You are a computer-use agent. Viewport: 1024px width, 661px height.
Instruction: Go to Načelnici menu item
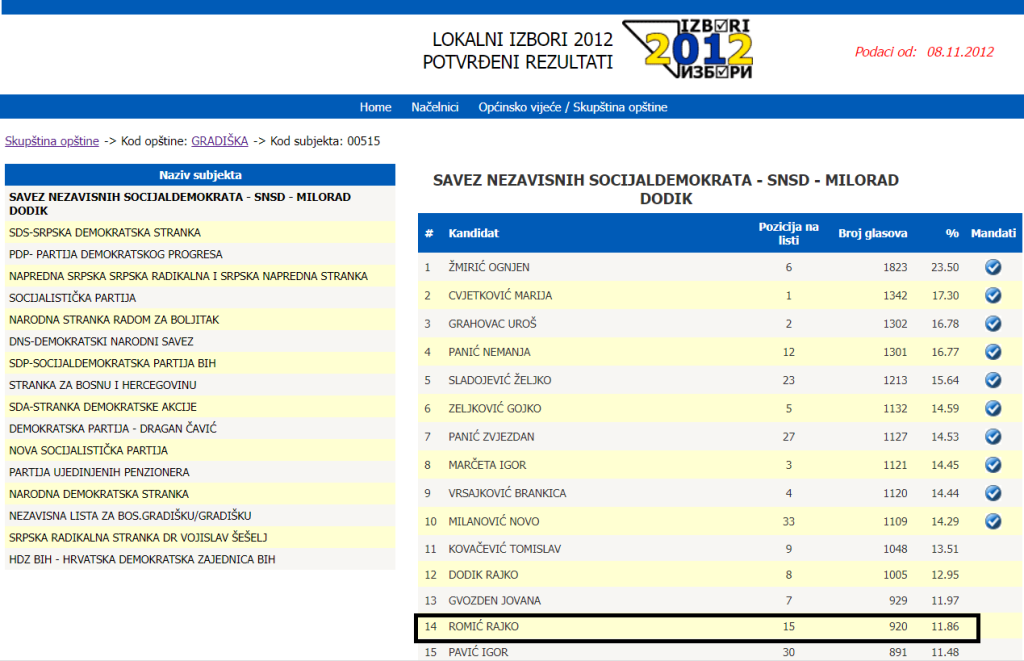[435, 107]
